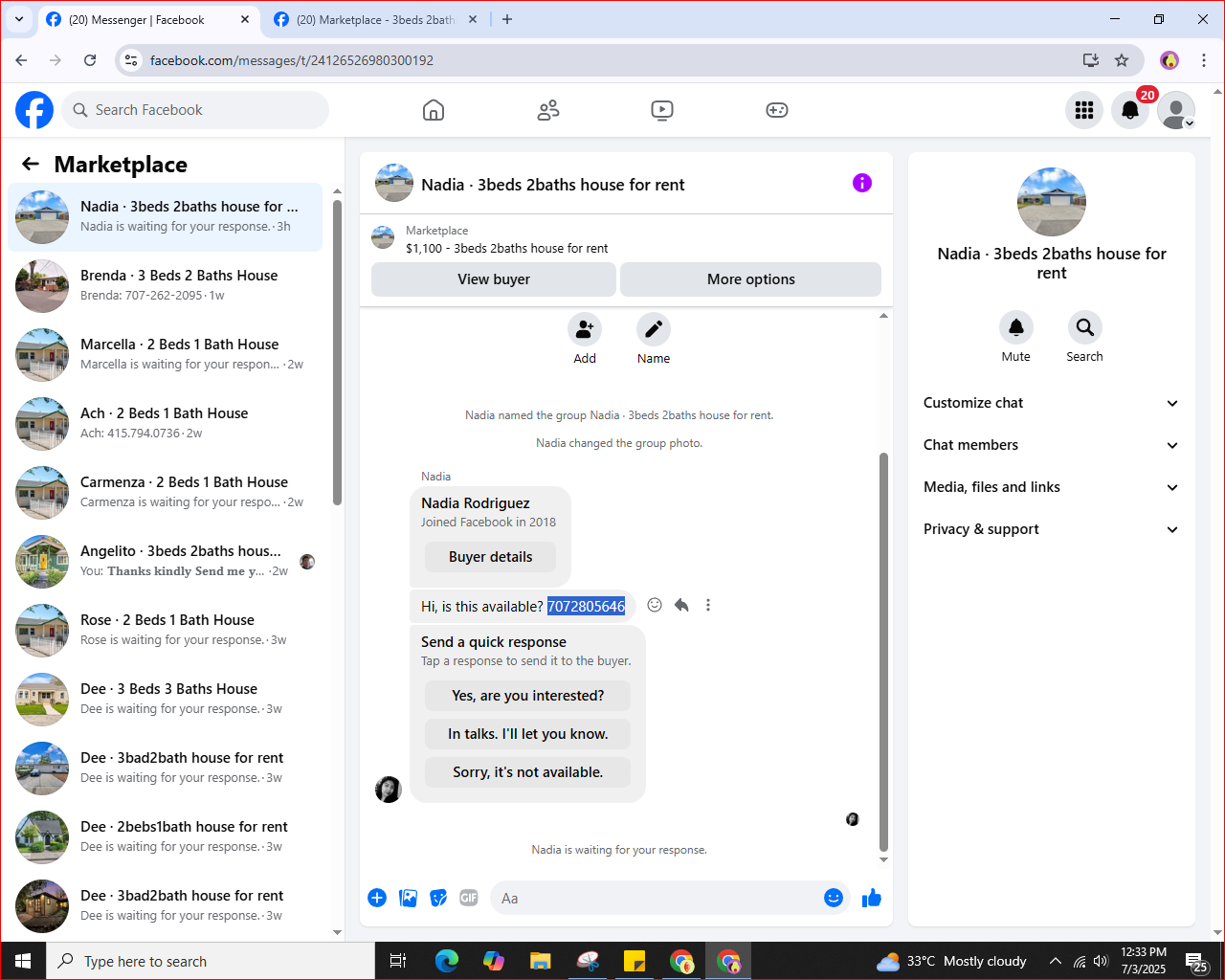React to the message with emoji icon
The height and width of the screenshot is (980, 1225).
(655, 605)
